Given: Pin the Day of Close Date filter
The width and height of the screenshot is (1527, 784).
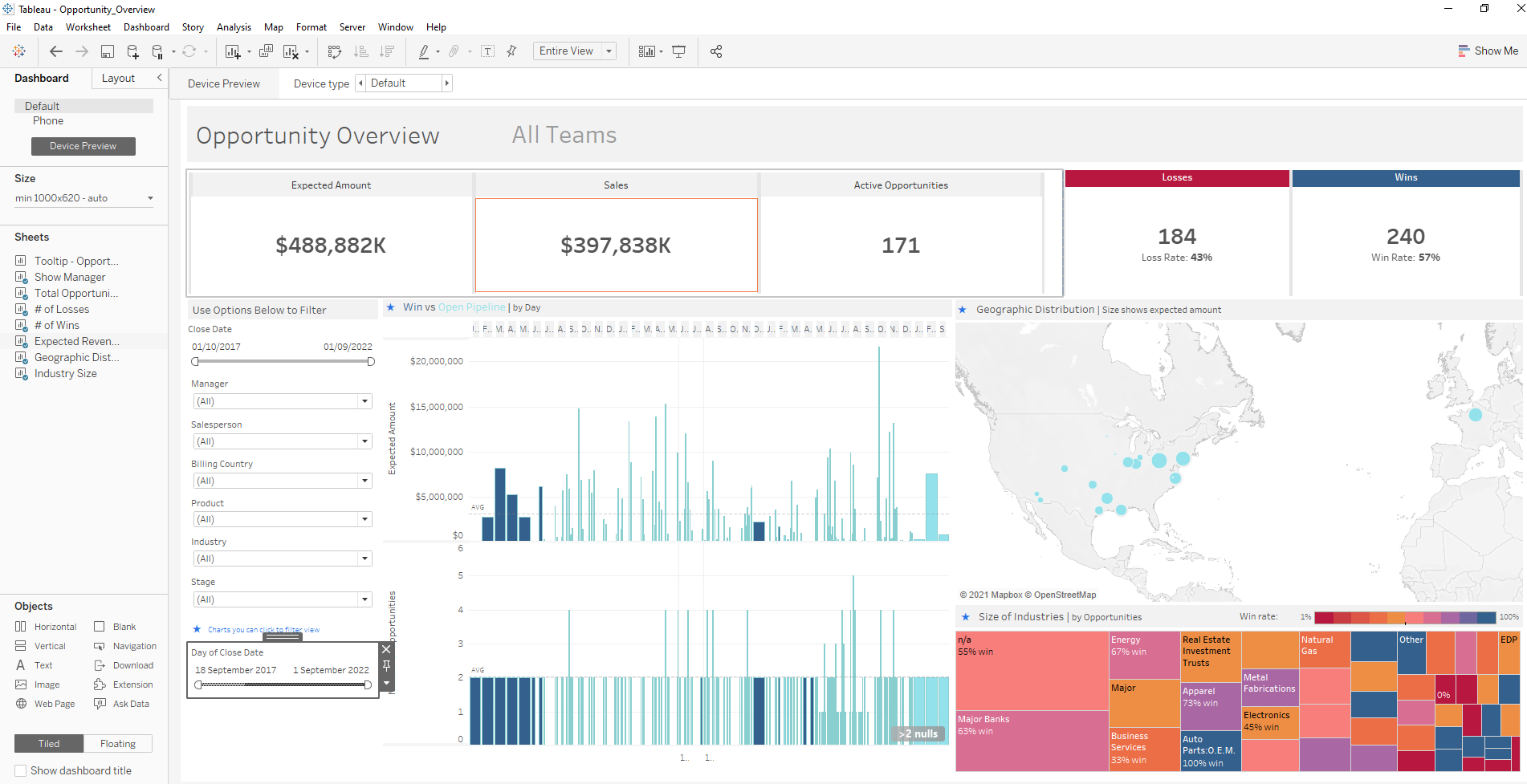Looking at the screenshot, I should (386, 666).
